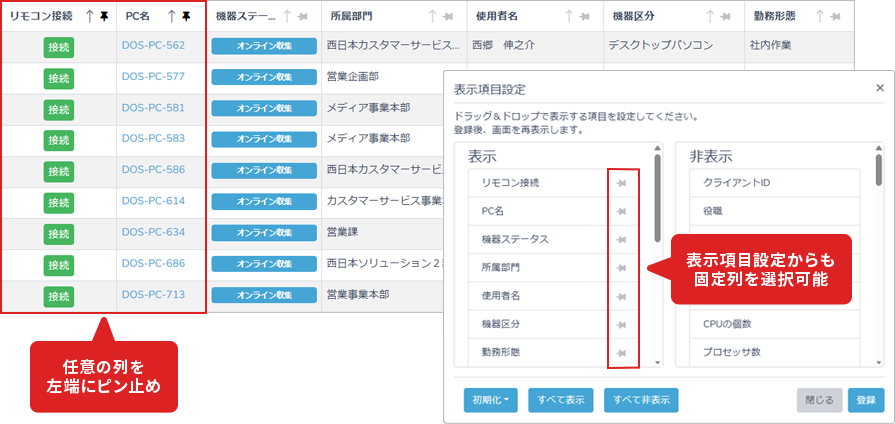Connect remotely to DOS-PC-577

(59, 78)
